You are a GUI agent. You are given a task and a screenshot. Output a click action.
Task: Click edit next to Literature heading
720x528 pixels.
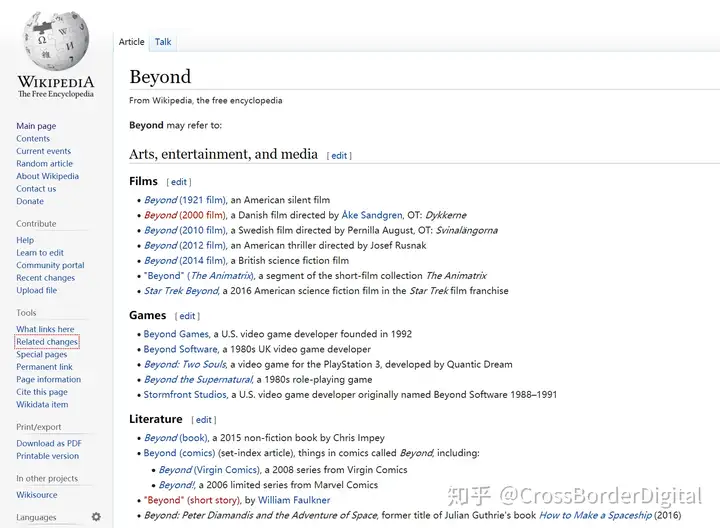coord(204,420)
